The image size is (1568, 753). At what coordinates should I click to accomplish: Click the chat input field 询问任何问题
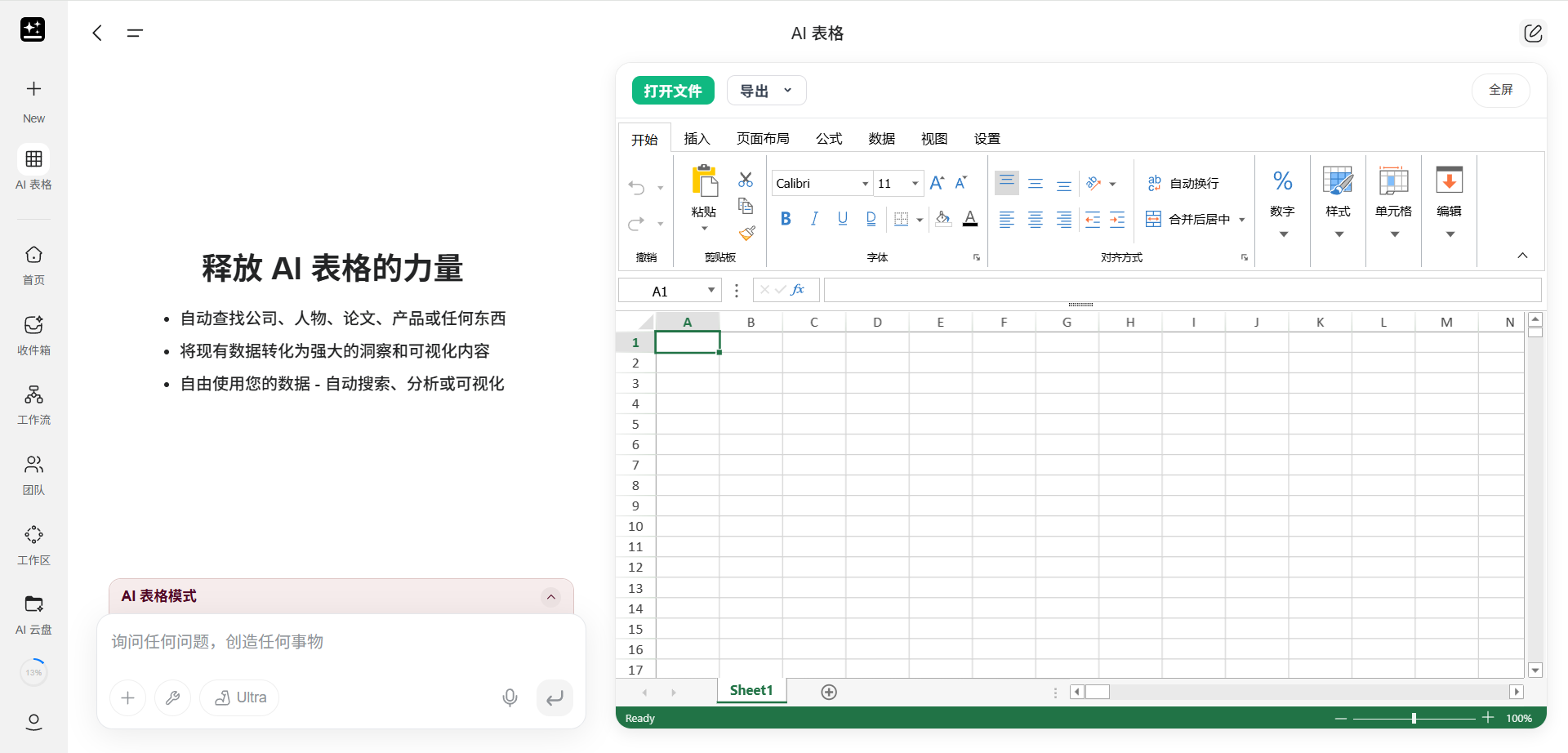(x=341, y=642)
